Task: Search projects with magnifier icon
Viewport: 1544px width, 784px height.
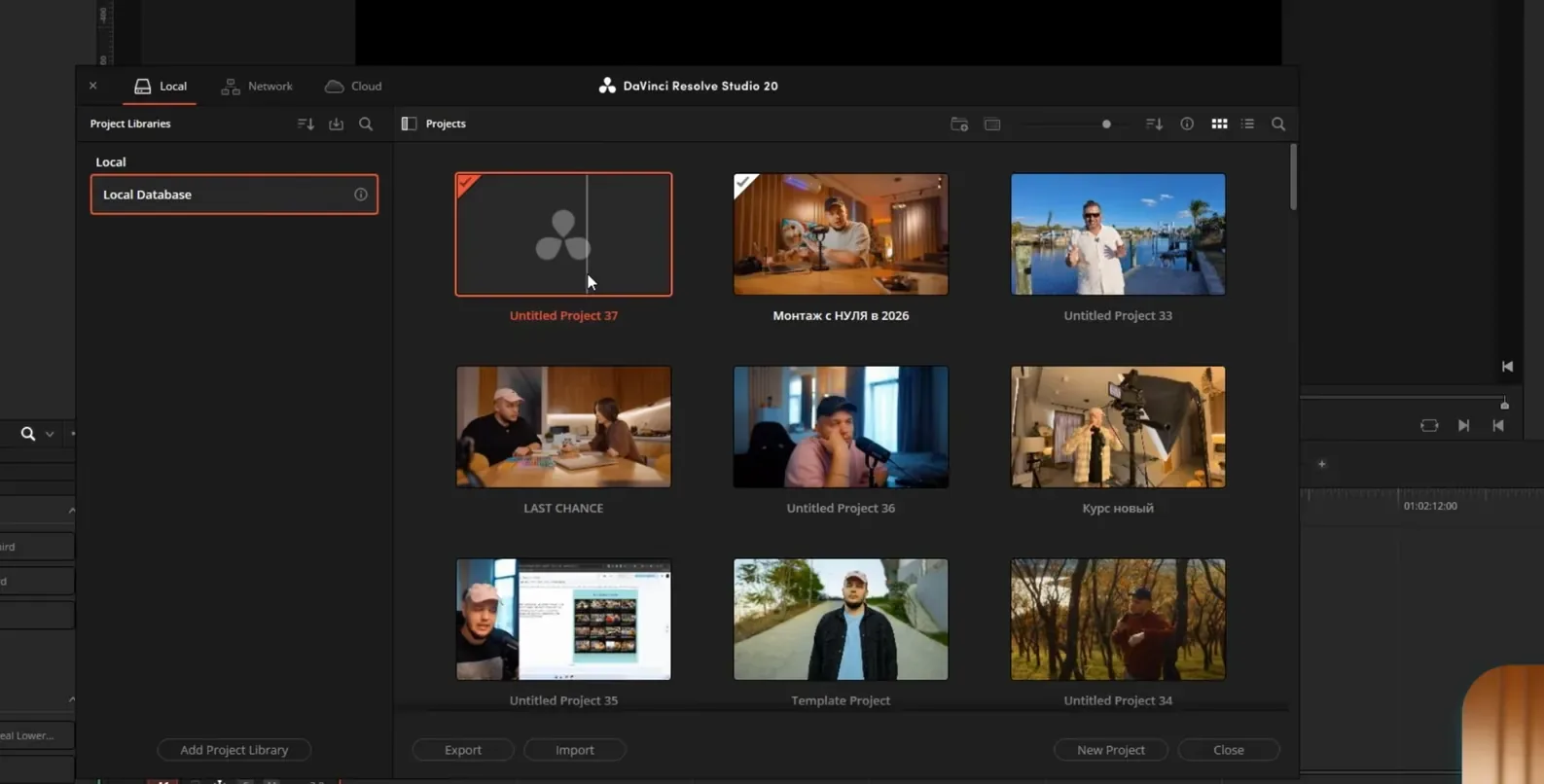Action: tap(1278, 124)
